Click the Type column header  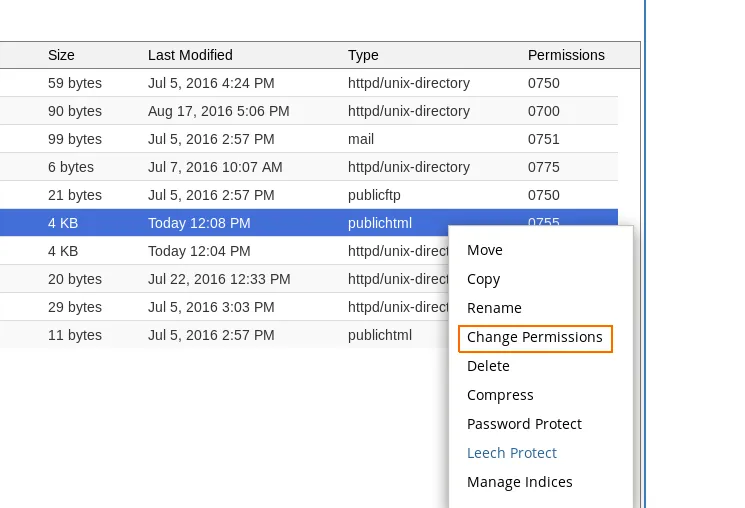[364, 55]
